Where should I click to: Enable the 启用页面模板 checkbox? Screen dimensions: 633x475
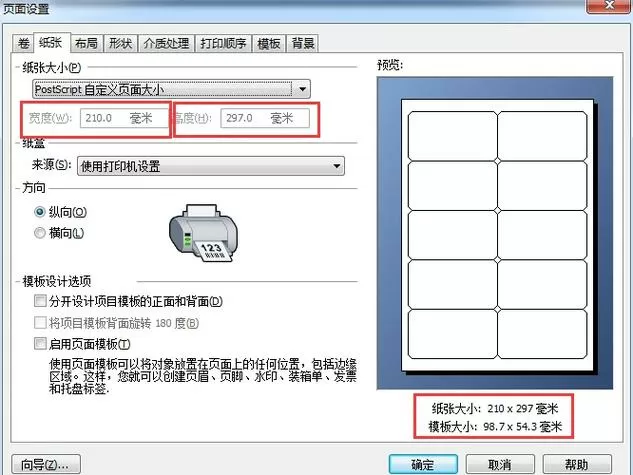[x=40, y=343]
